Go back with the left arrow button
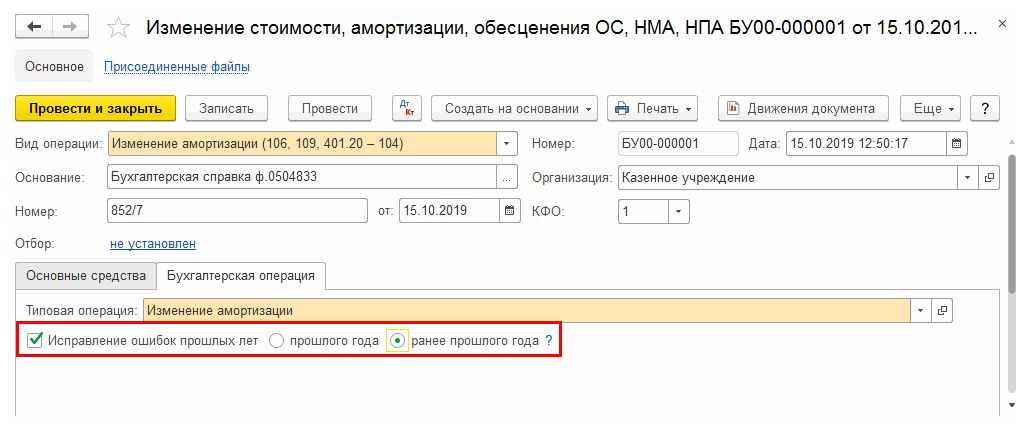The image size is (1023, 431). click(x=34, y=26)
